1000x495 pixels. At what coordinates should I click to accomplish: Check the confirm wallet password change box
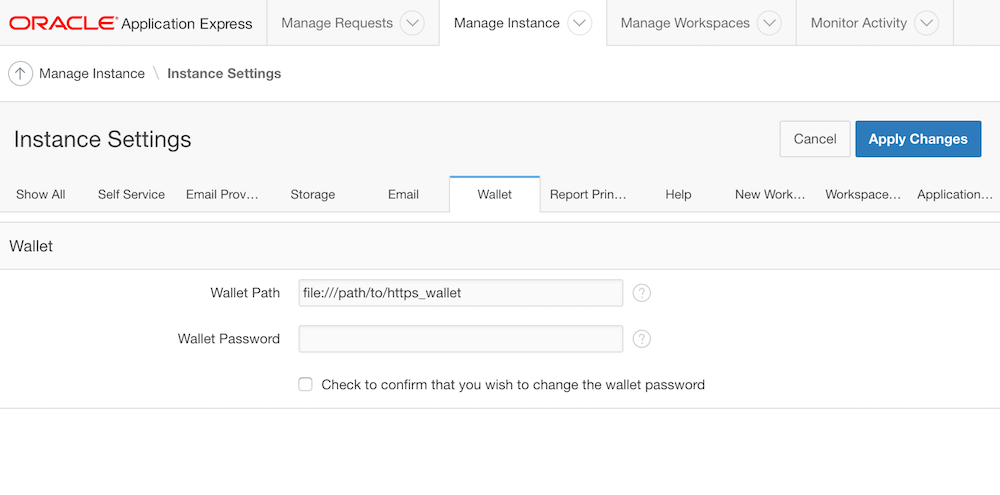[x=305, y=385]
